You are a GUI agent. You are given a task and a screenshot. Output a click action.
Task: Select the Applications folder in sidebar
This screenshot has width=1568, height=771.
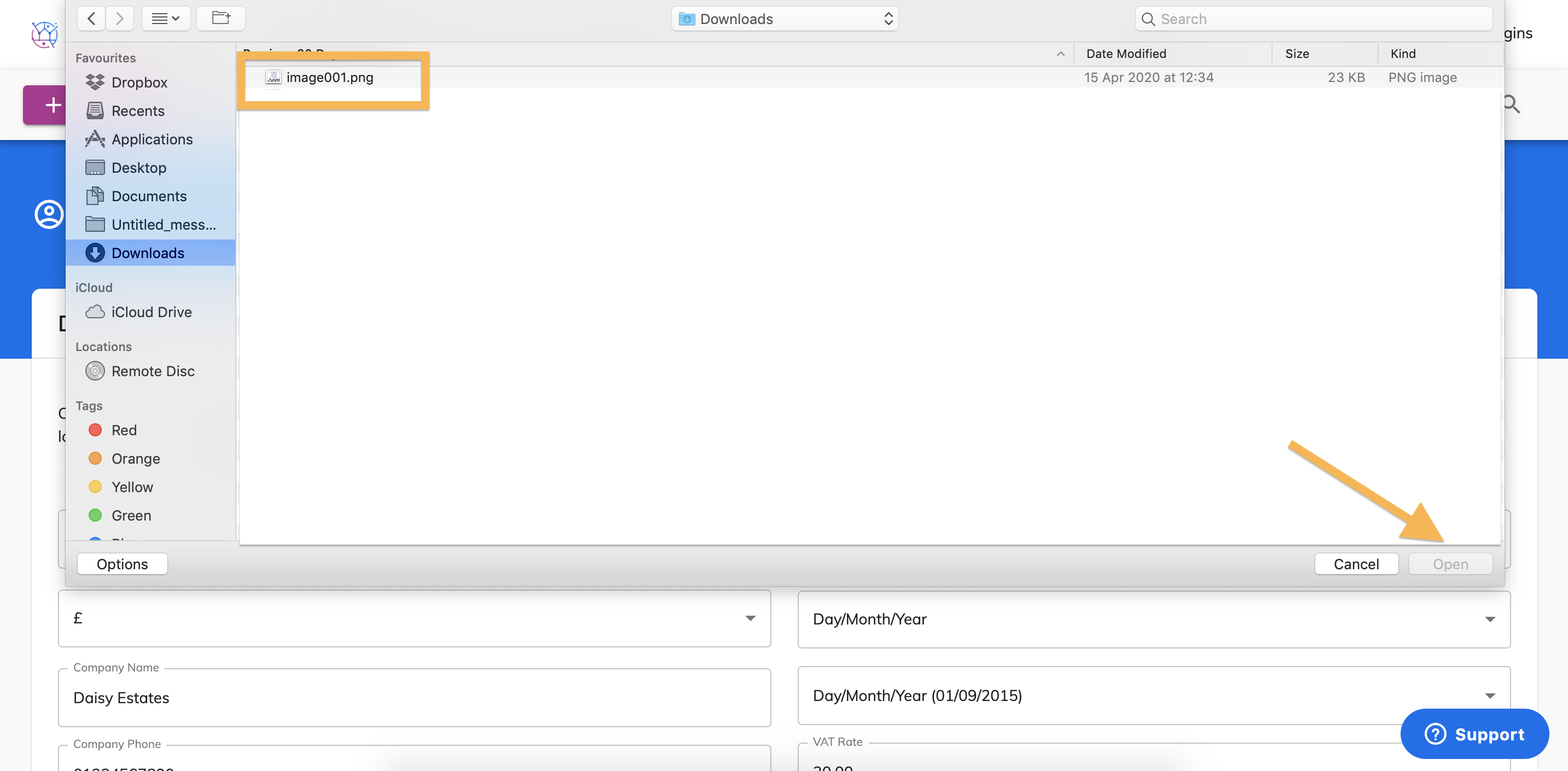(x=152, y=139)
